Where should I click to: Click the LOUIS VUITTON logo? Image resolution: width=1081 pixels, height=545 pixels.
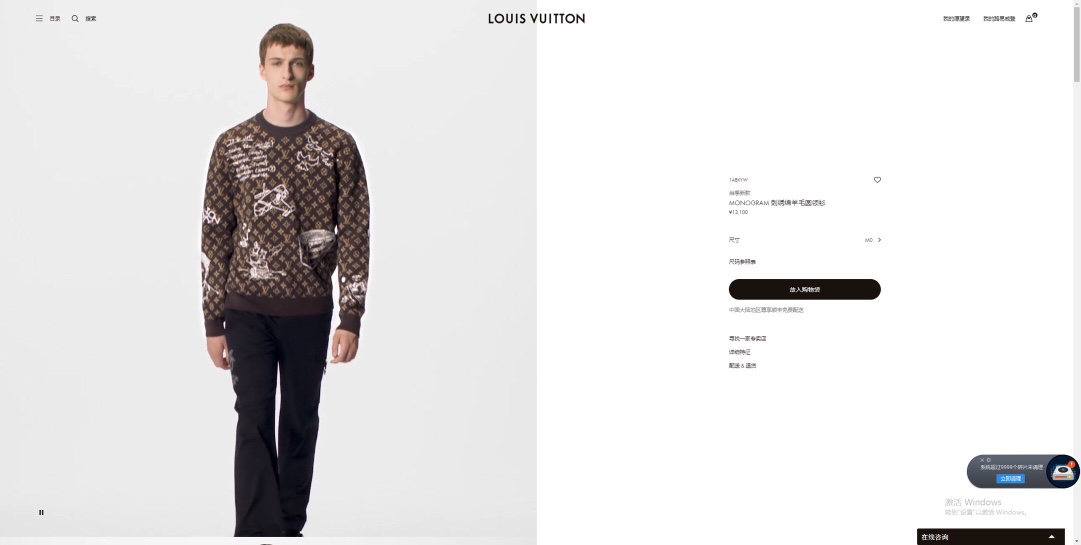(536, 19)
